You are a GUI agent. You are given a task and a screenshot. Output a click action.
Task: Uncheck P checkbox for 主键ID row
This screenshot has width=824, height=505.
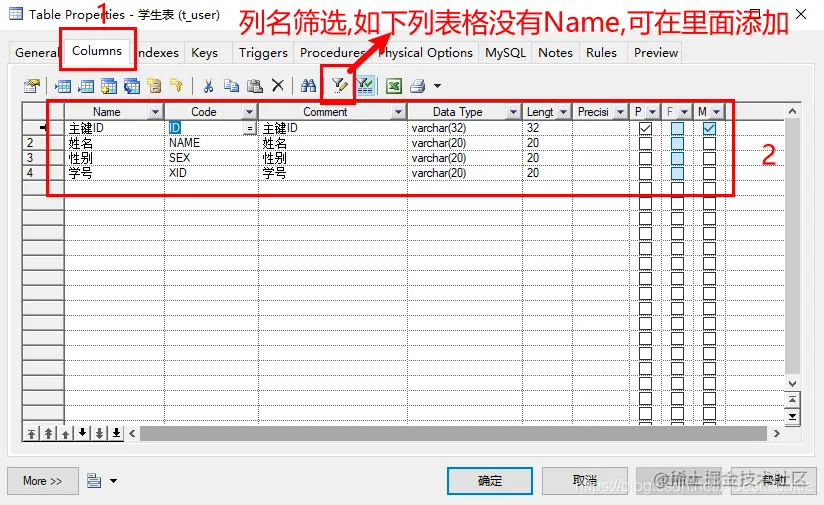pos(645,128)
